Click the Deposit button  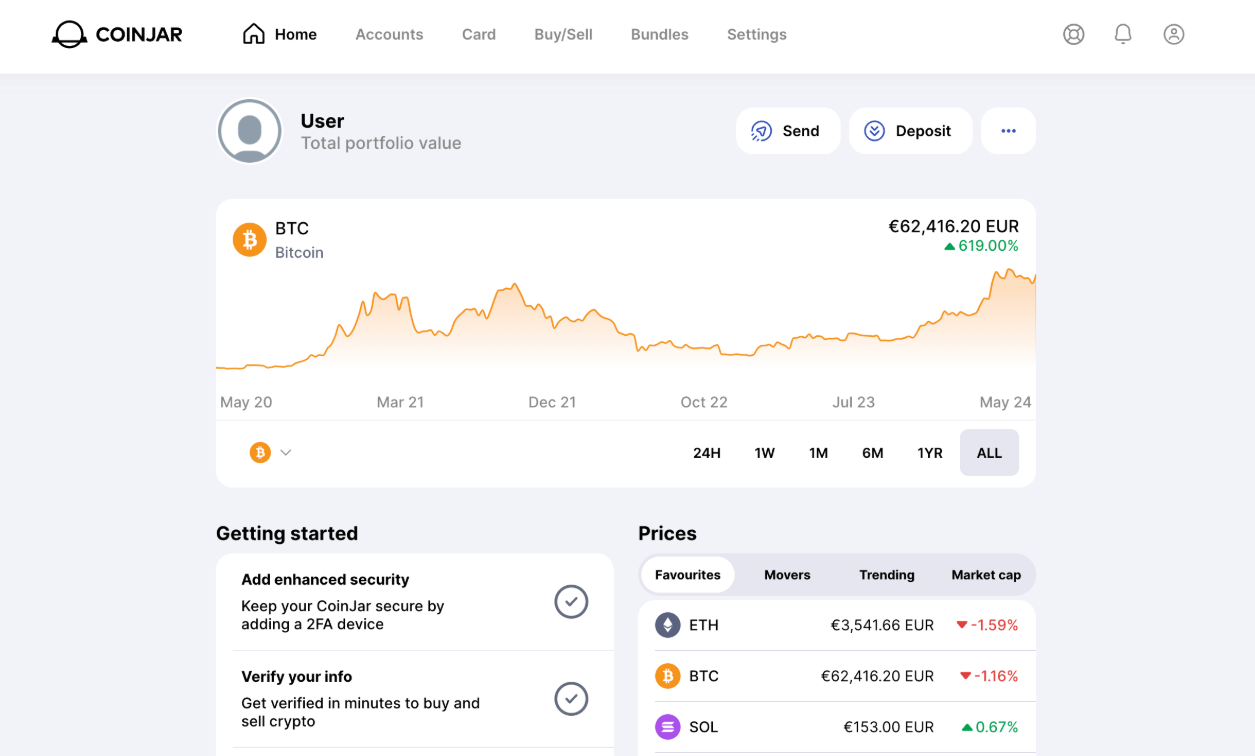tap(910, 130)
